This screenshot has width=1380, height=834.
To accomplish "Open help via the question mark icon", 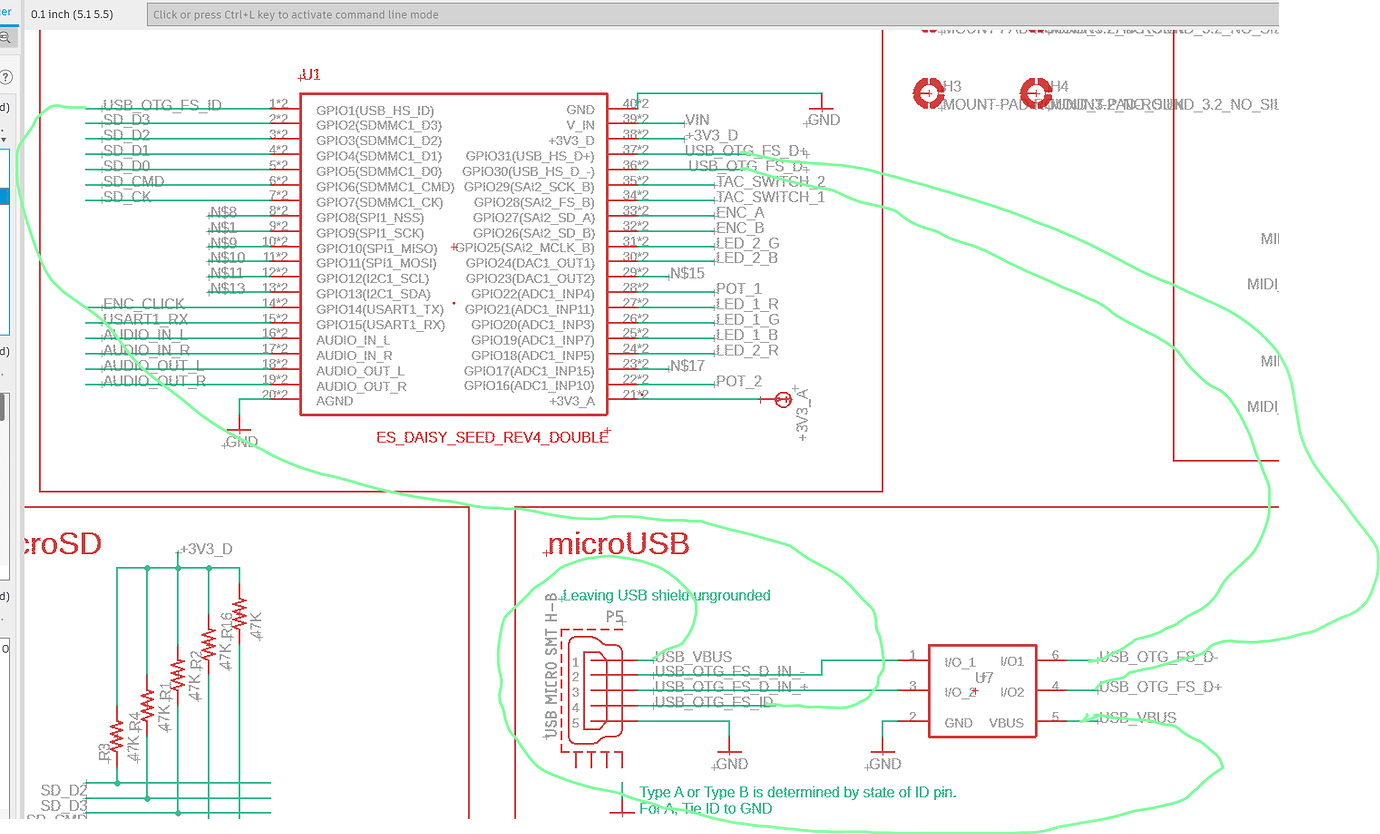I will [x=8, y=77].
